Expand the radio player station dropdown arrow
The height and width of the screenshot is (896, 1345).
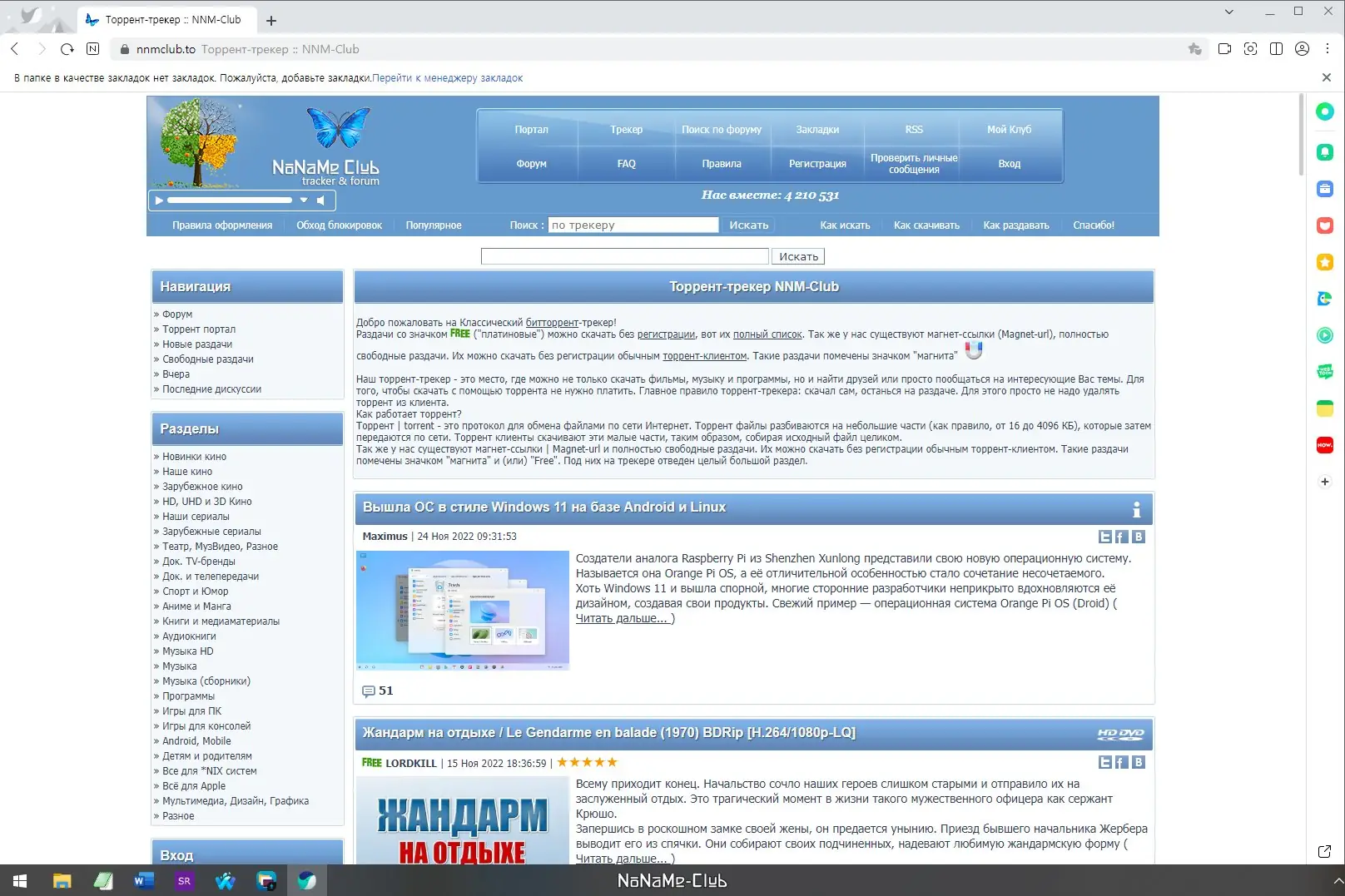[304, 200]
